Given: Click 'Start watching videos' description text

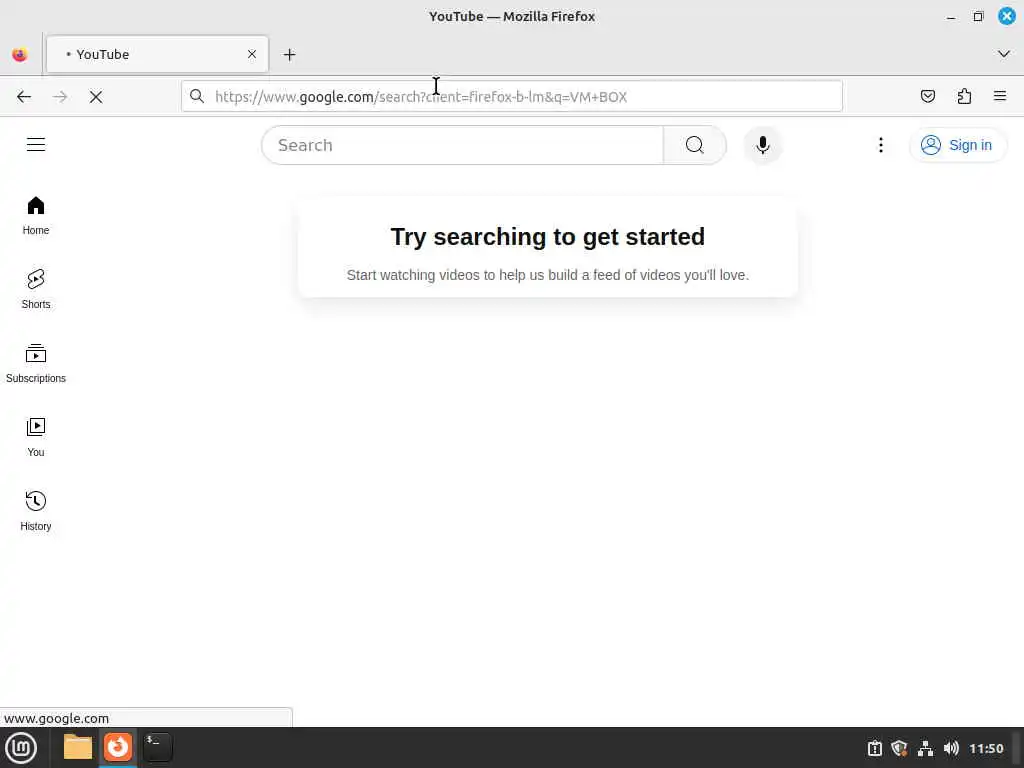Looking at the screenshot, I should [x=547, y=275].
